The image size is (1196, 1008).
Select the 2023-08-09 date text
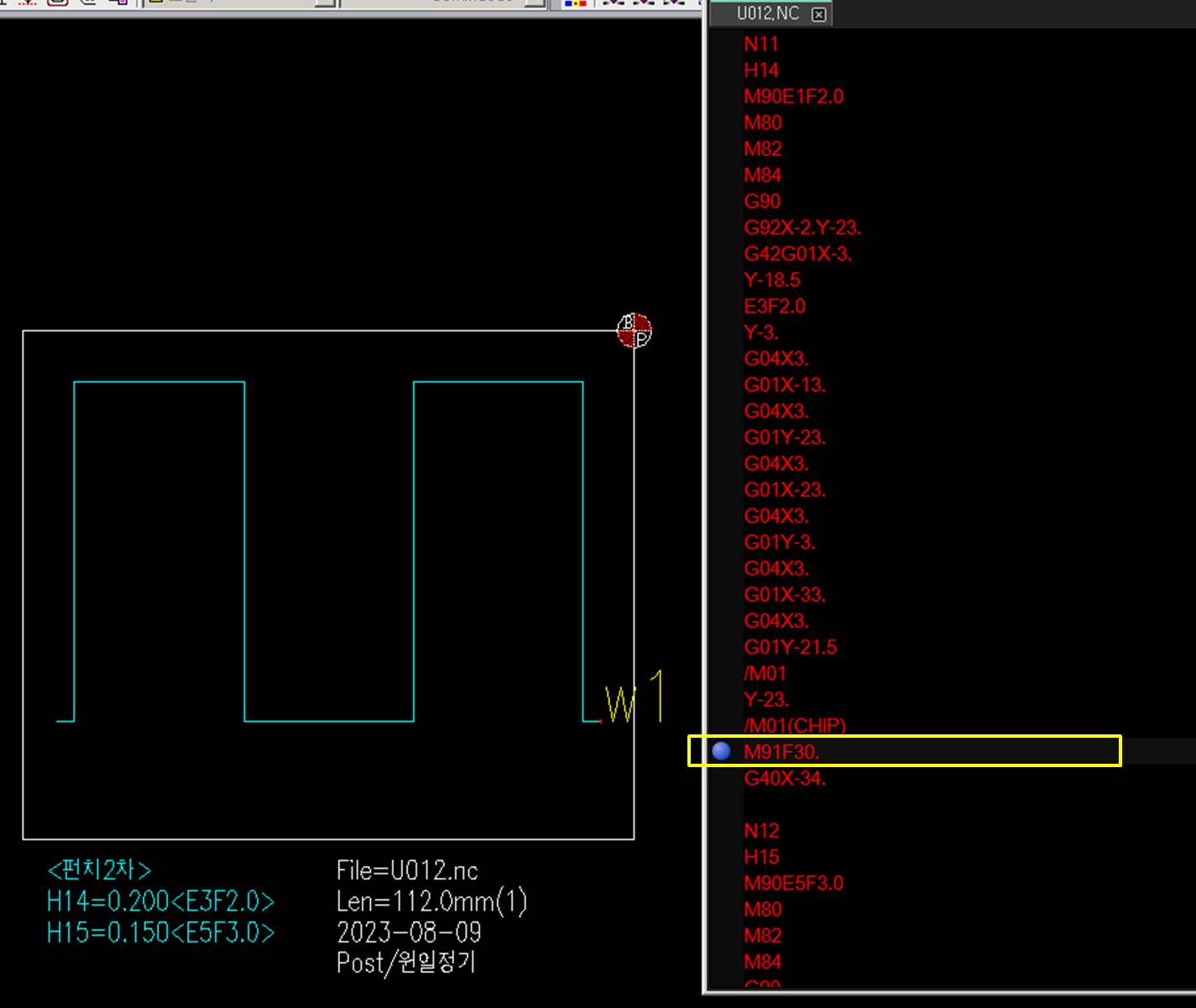pos(409,932)
